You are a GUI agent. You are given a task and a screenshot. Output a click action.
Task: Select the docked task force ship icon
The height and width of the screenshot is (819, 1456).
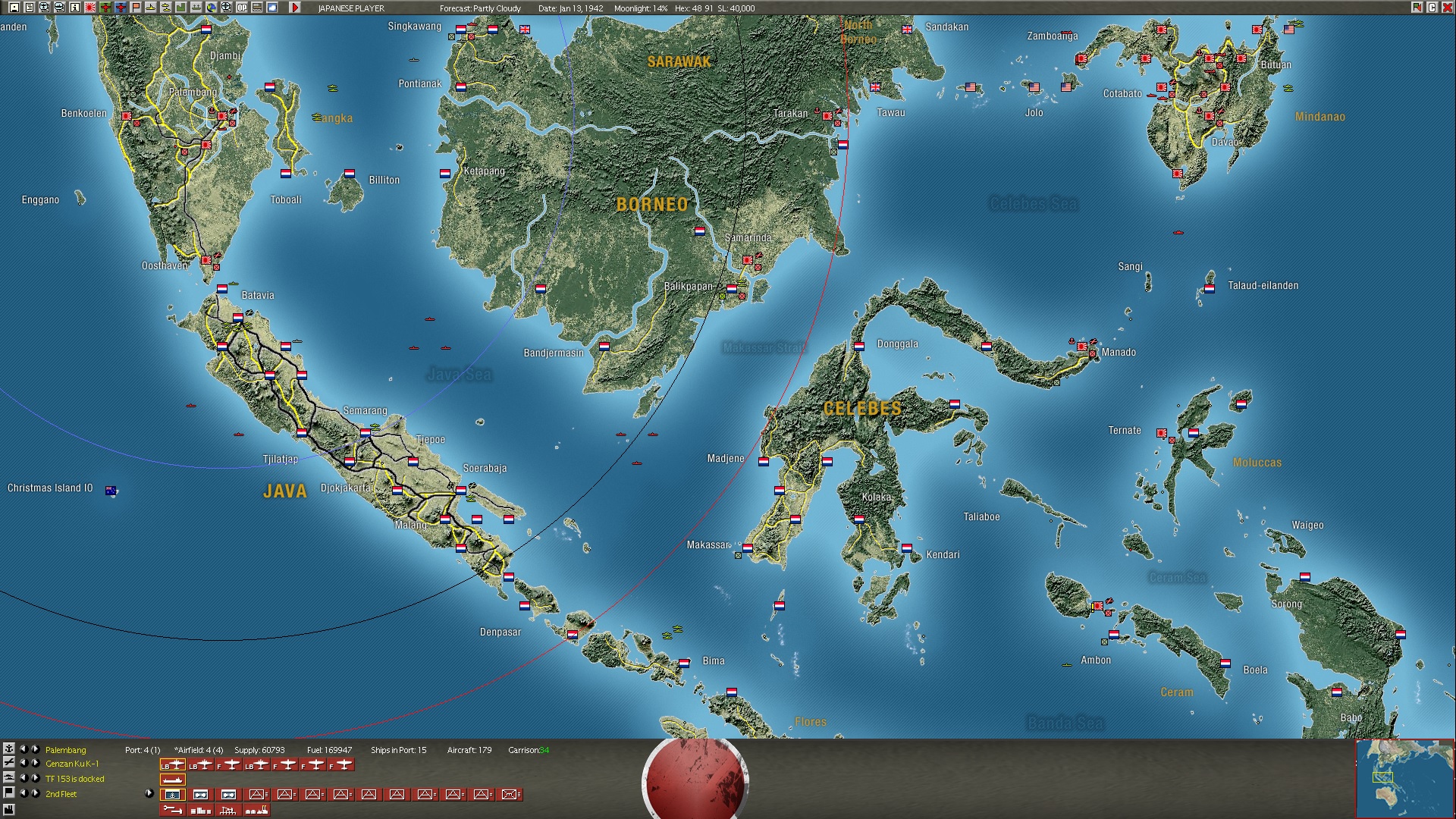point(173,780)
